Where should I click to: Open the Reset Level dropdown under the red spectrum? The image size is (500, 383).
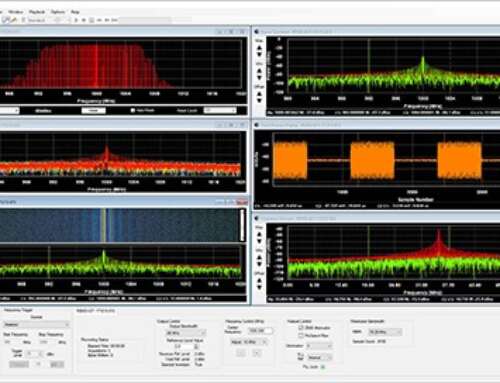coord(220,110)
